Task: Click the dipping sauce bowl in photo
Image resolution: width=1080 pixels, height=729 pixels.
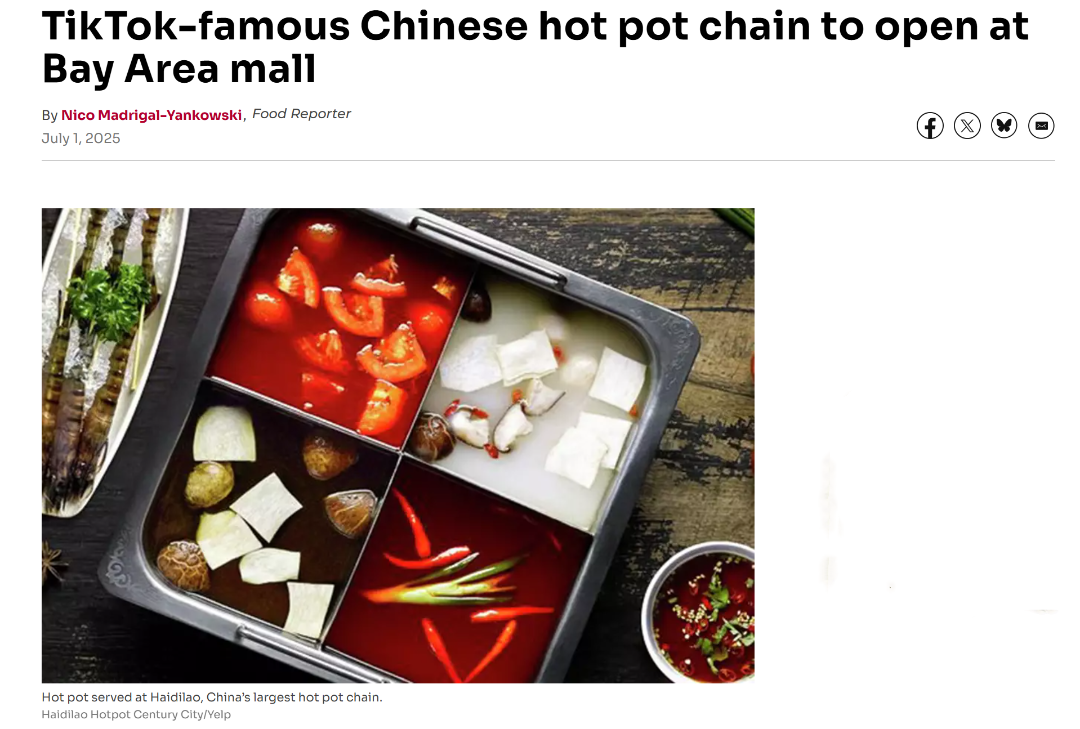Action: coord(699,613)
